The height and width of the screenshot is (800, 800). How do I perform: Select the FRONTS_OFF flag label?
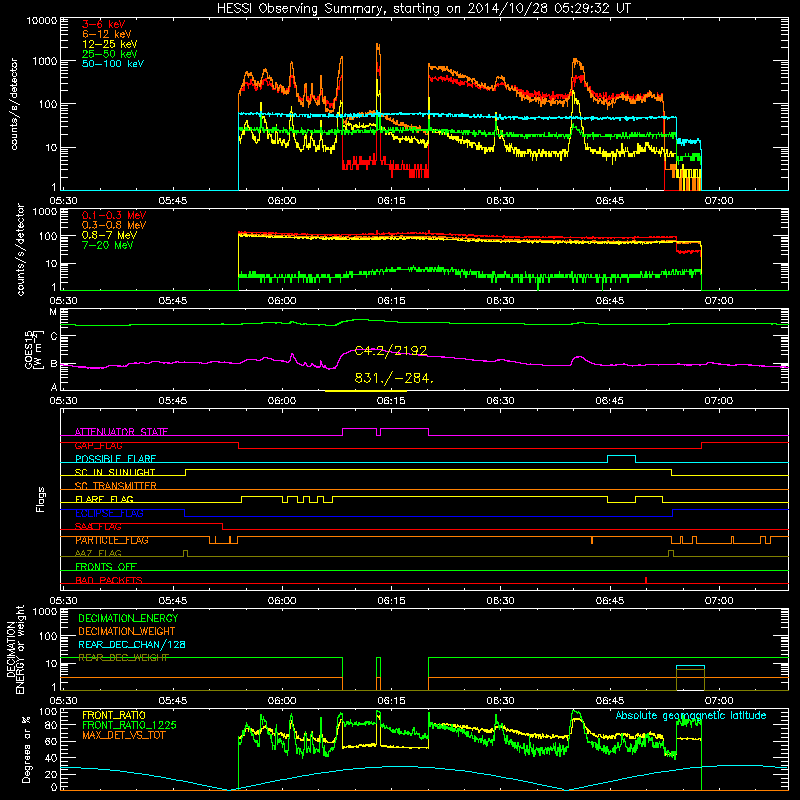[x=106, y=567]
